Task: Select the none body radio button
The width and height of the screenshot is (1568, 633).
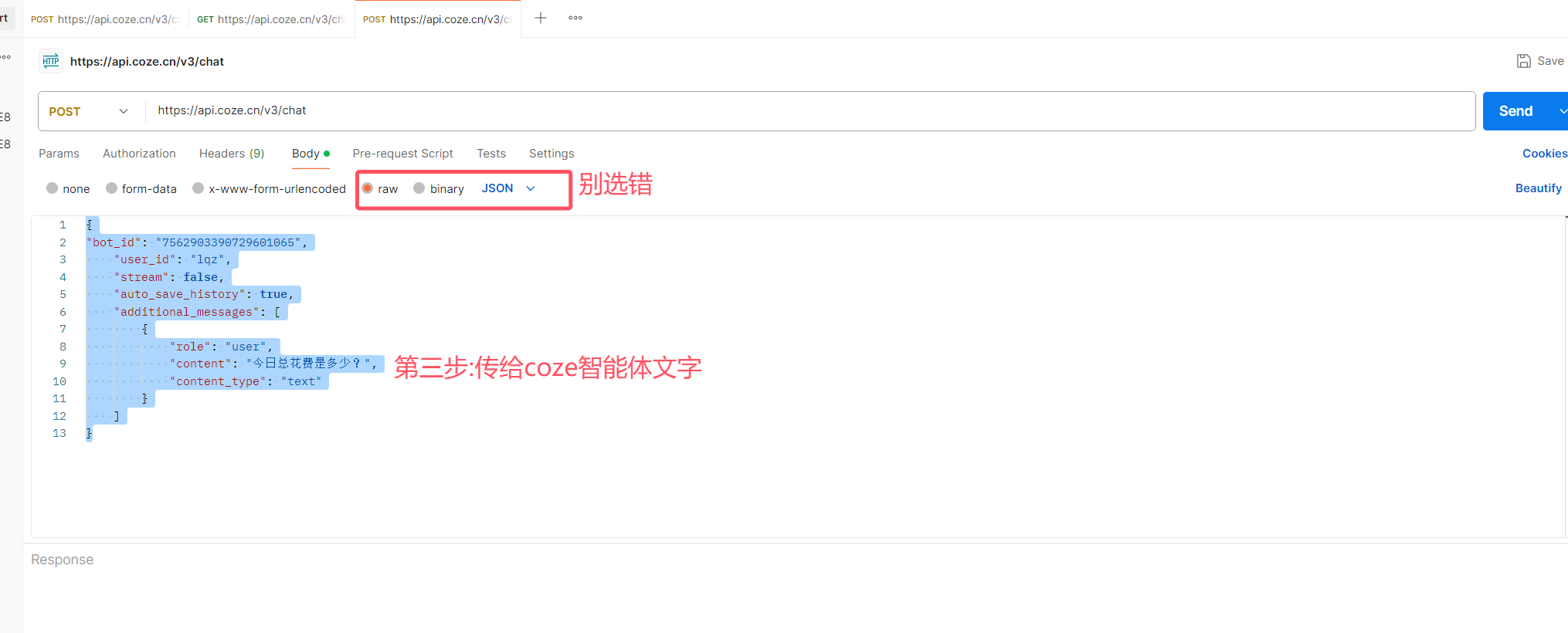Action: 52,188
